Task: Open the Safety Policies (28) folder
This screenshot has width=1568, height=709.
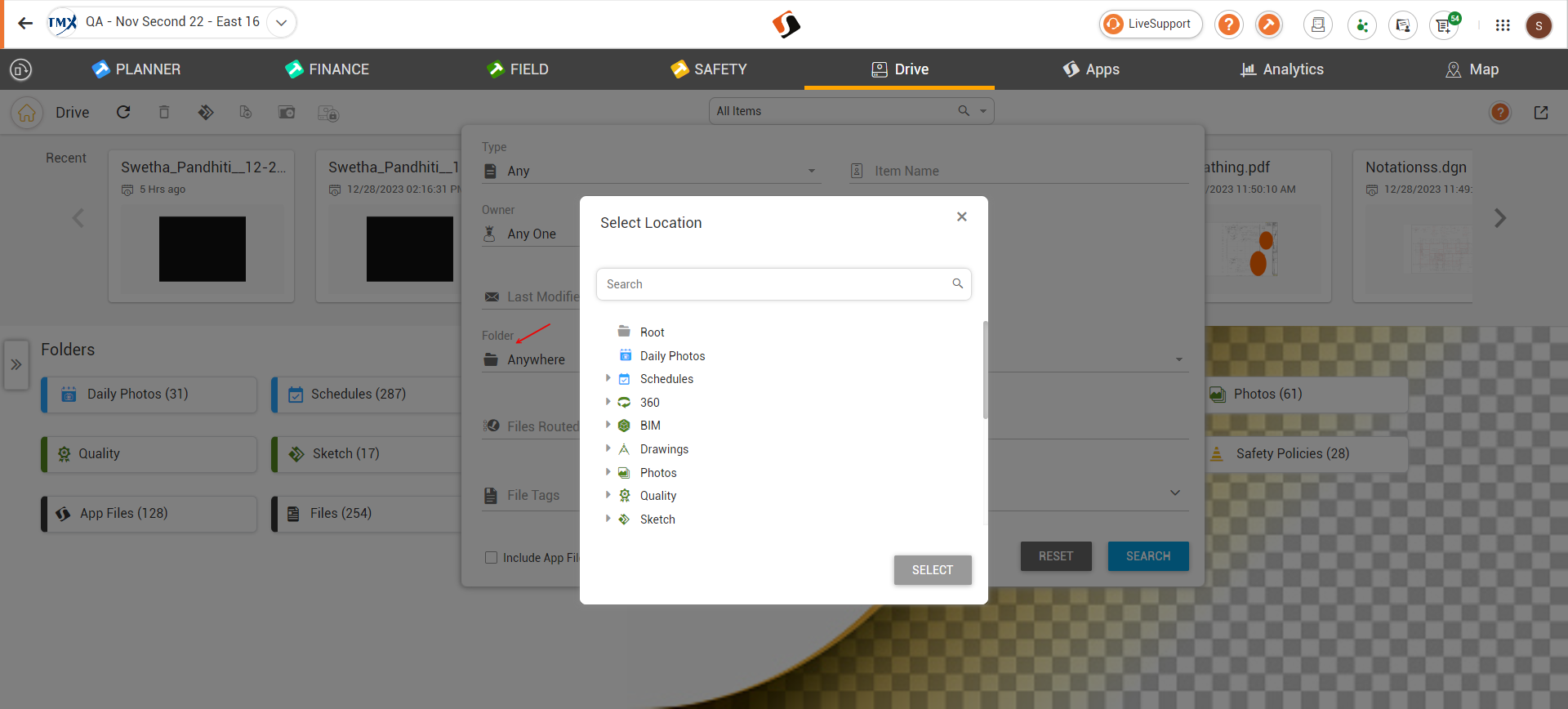Action: 1307,454
